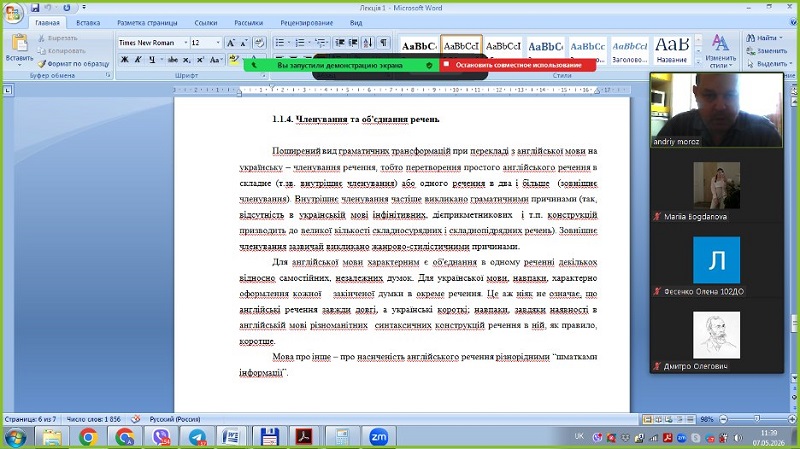
Task: Show paragraph marks with ¶ button
Action: [x=383, y=43]
